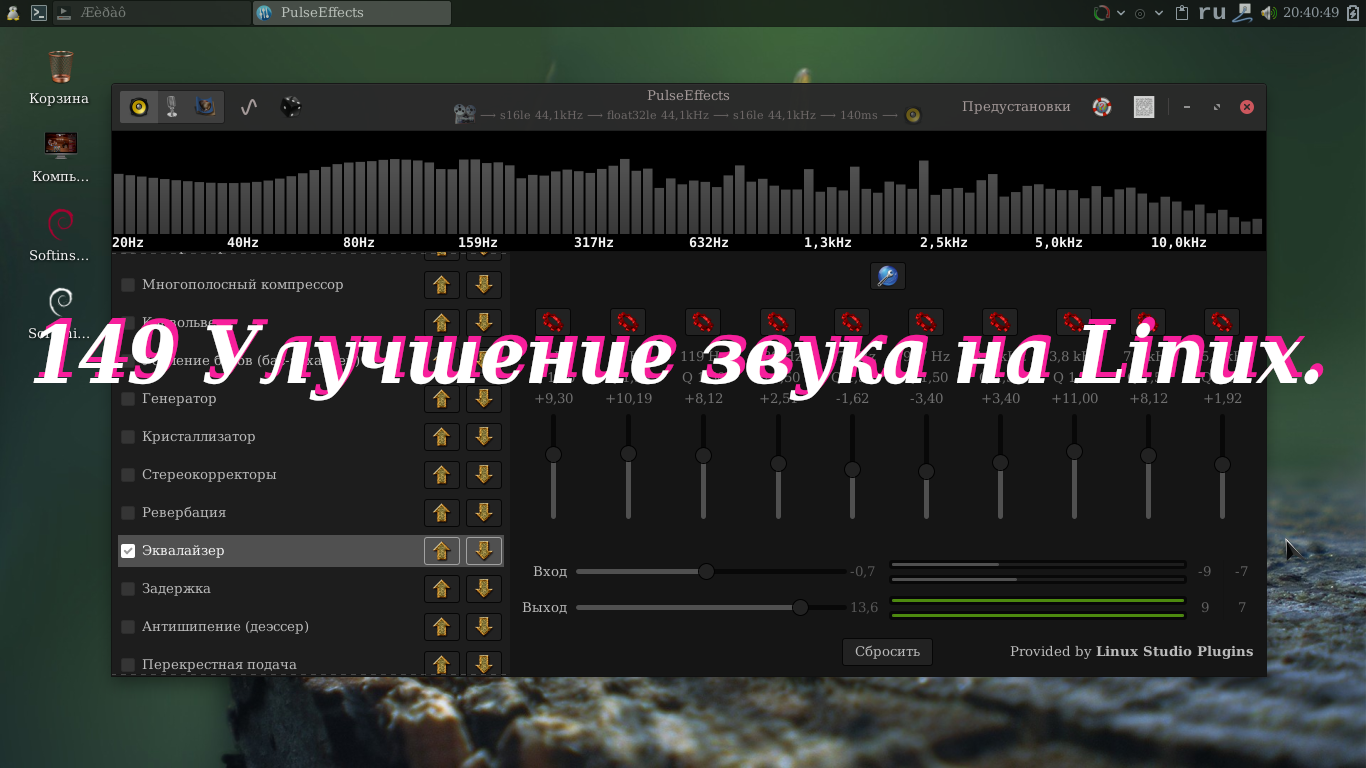
Task: Move Эквалайзер down with arrow button
Action: [x=484, y=551]
